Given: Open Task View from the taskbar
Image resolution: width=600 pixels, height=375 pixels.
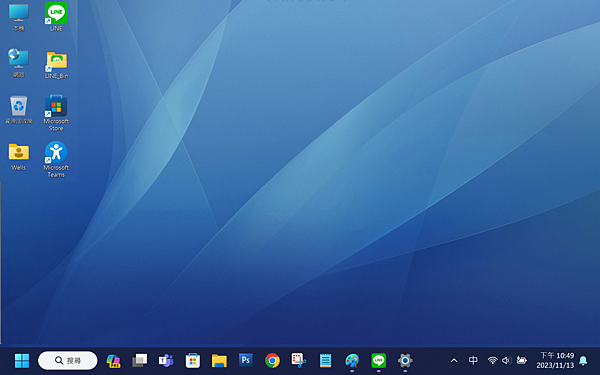Looking at the screenshot, I should pyautogui.click(x=140, y=360).
